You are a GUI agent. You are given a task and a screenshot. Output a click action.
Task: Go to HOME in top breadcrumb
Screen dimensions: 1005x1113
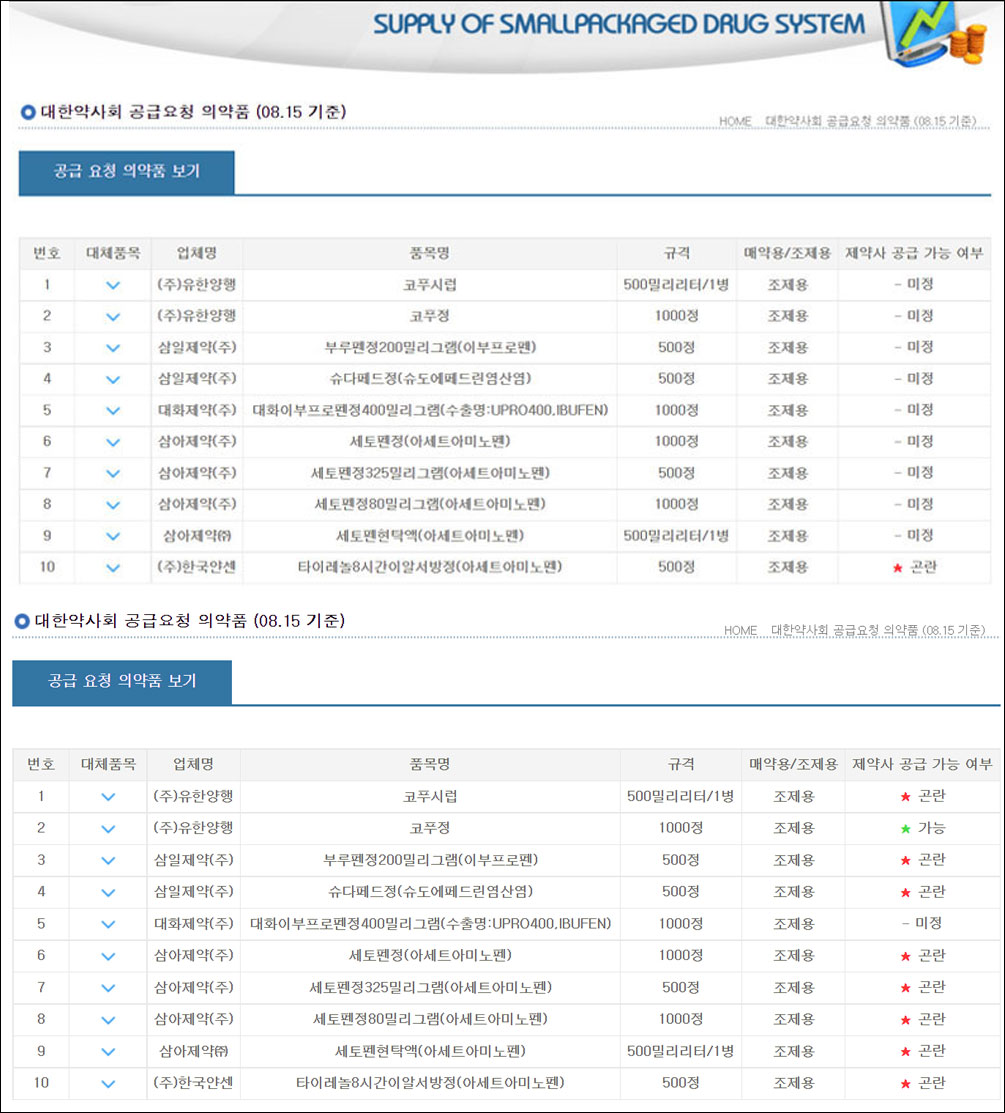tap(735, 121)
